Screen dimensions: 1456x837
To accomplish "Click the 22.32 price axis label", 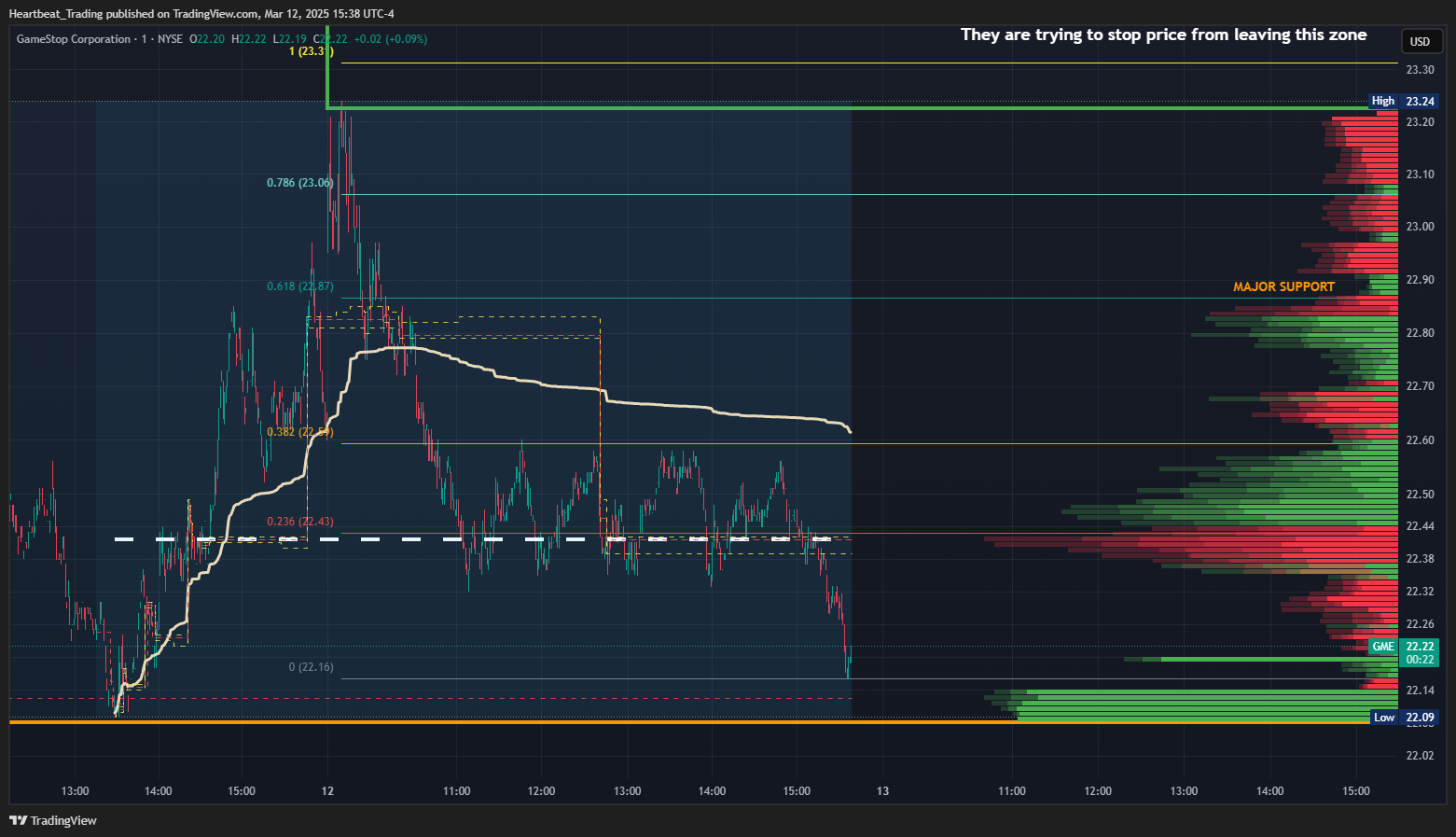I will pyautogui.click(x=1420, y=592).
